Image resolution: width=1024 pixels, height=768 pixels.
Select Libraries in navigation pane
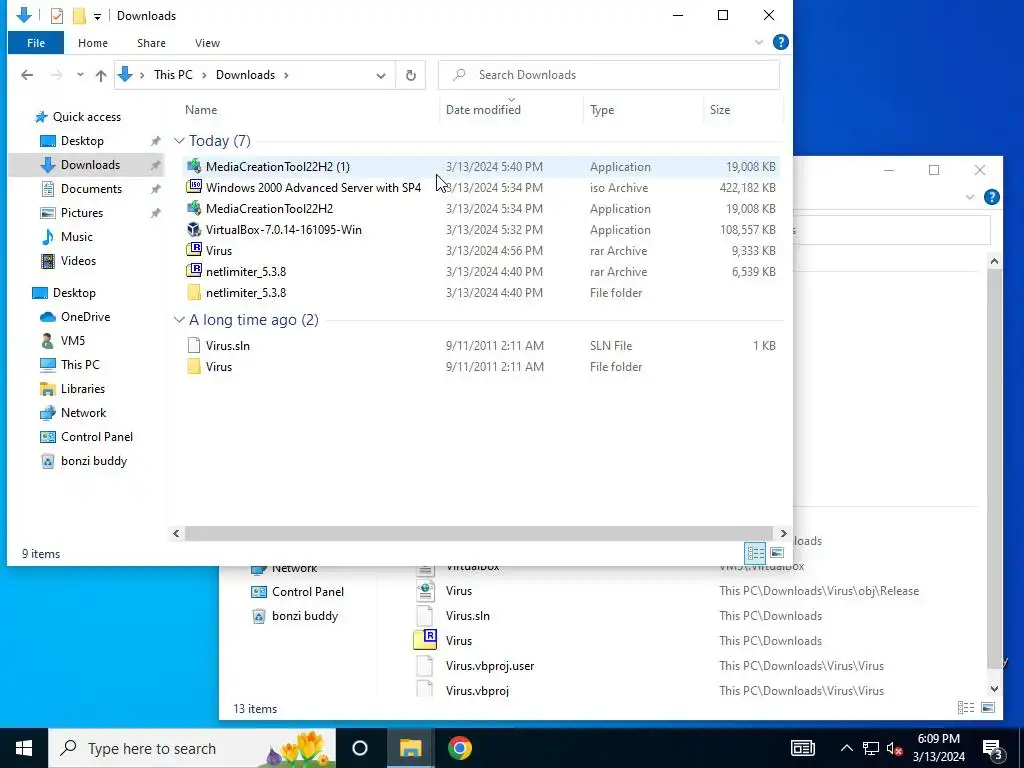point(82,389)
